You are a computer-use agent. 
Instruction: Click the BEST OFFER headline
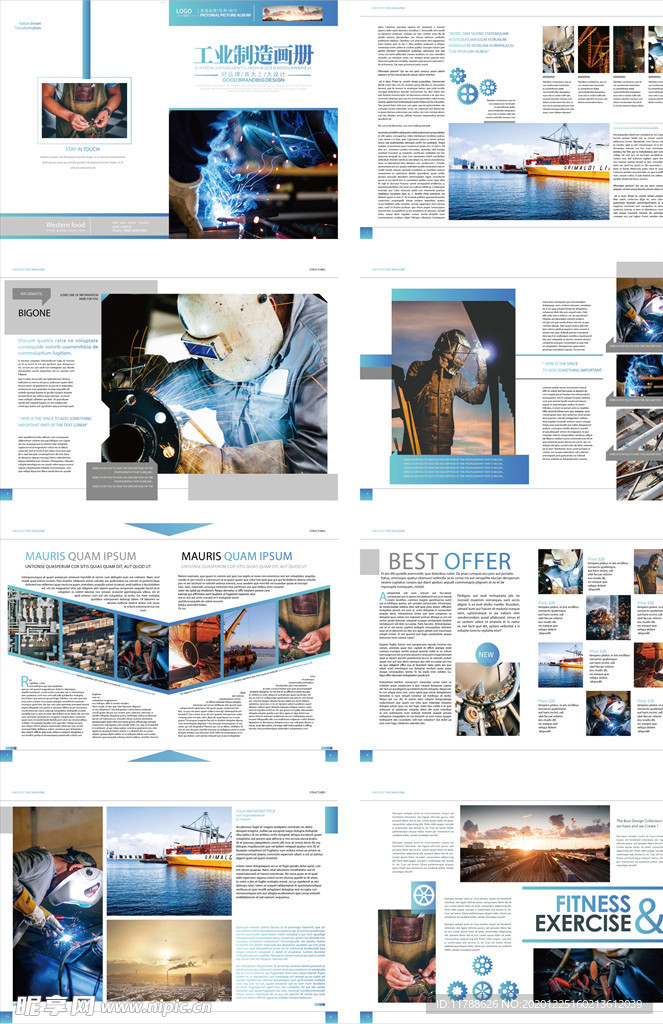coord(449,562)
